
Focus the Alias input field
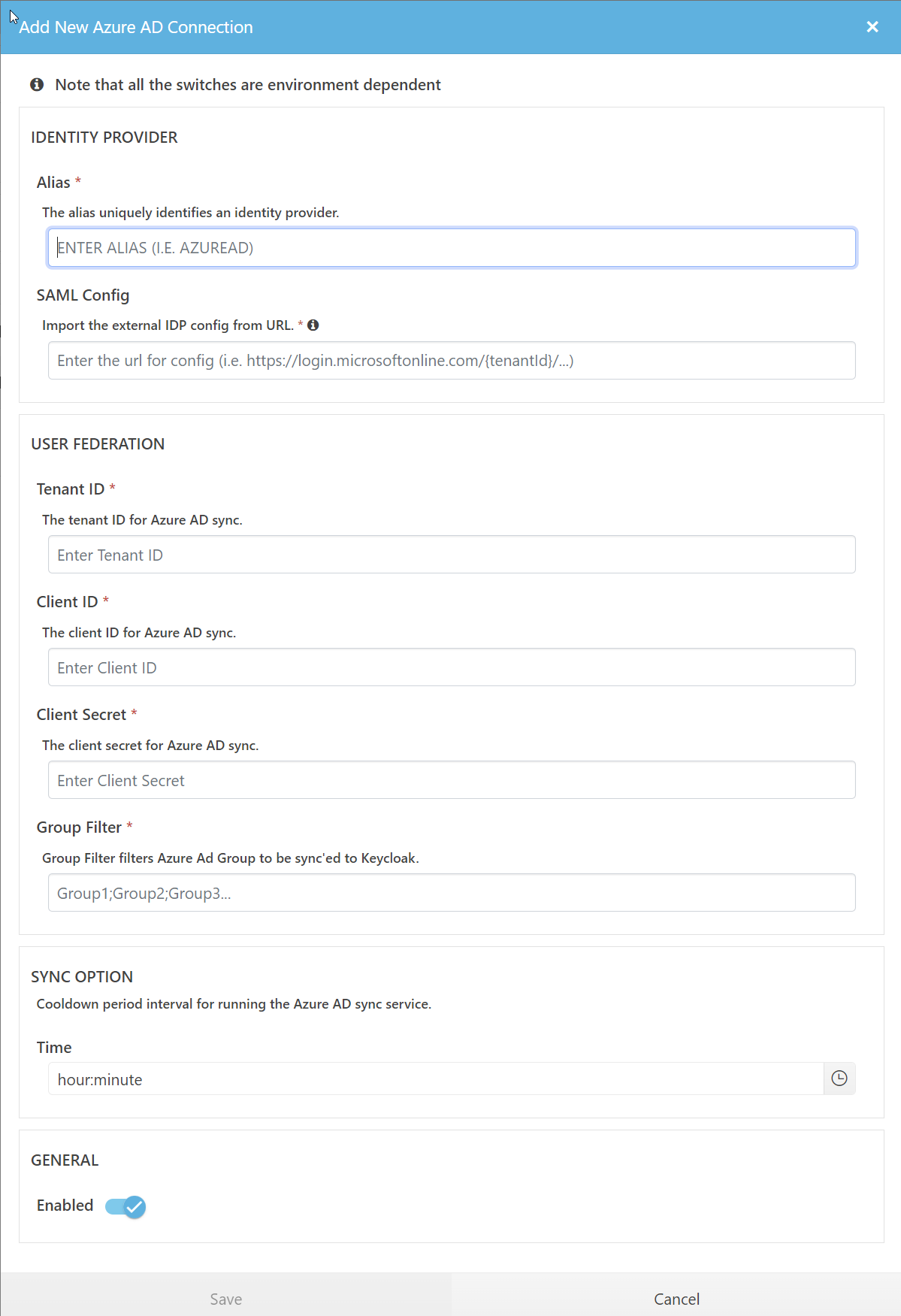[x=451, y=248]
